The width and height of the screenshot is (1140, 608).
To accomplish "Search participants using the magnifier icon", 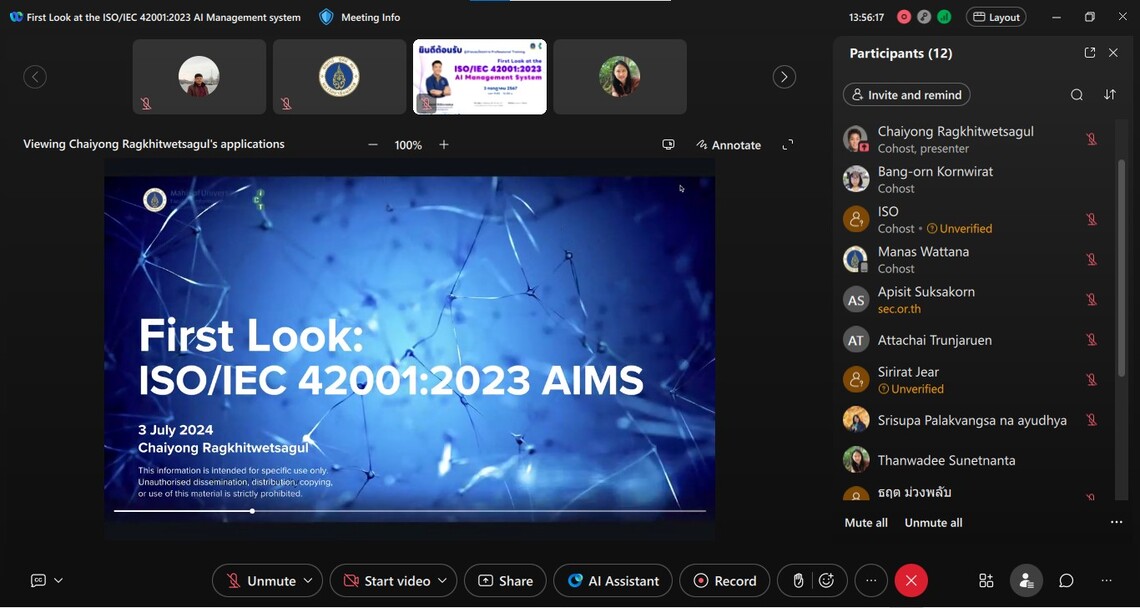I will point(1076,95).
